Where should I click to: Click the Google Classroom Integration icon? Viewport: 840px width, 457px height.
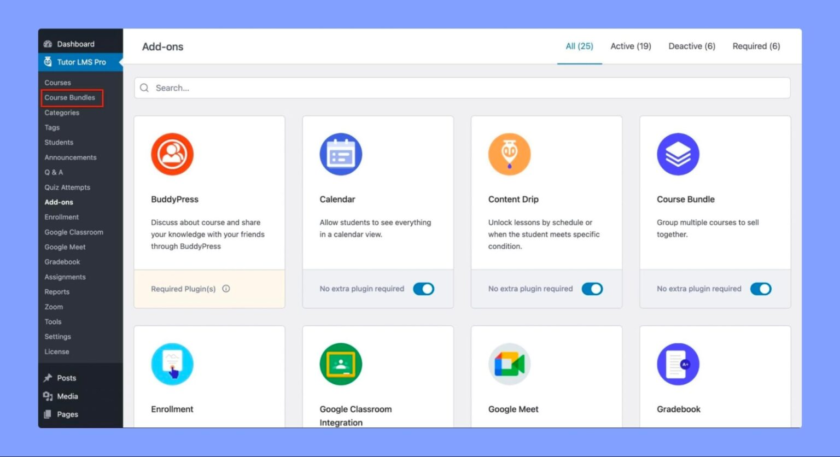[x=340, y=364]
